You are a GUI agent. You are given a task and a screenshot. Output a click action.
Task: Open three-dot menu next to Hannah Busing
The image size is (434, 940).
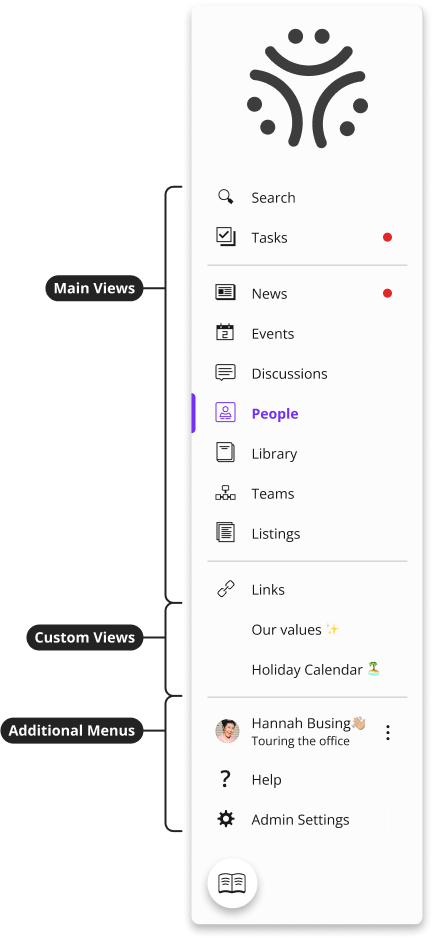pos(388,732)
